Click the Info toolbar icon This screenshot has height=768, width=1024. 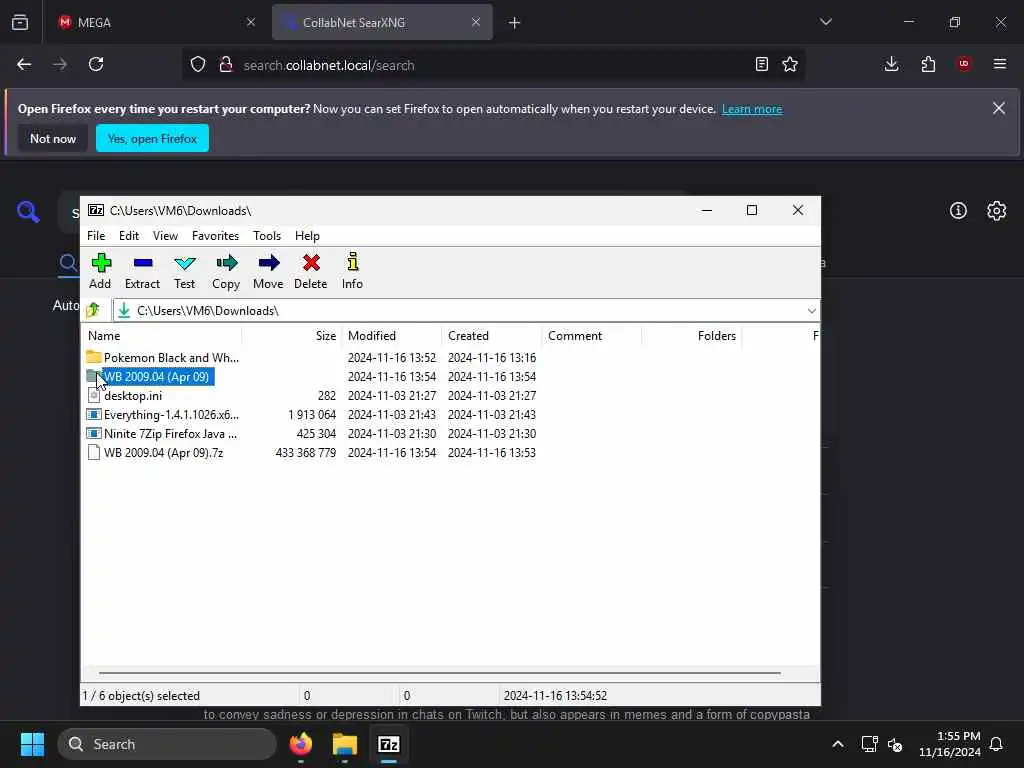353,270
